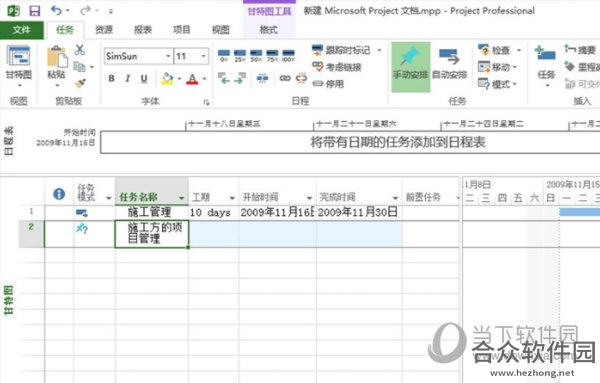
Task: Insert 摘要 summary task
Action: point(580,50)
